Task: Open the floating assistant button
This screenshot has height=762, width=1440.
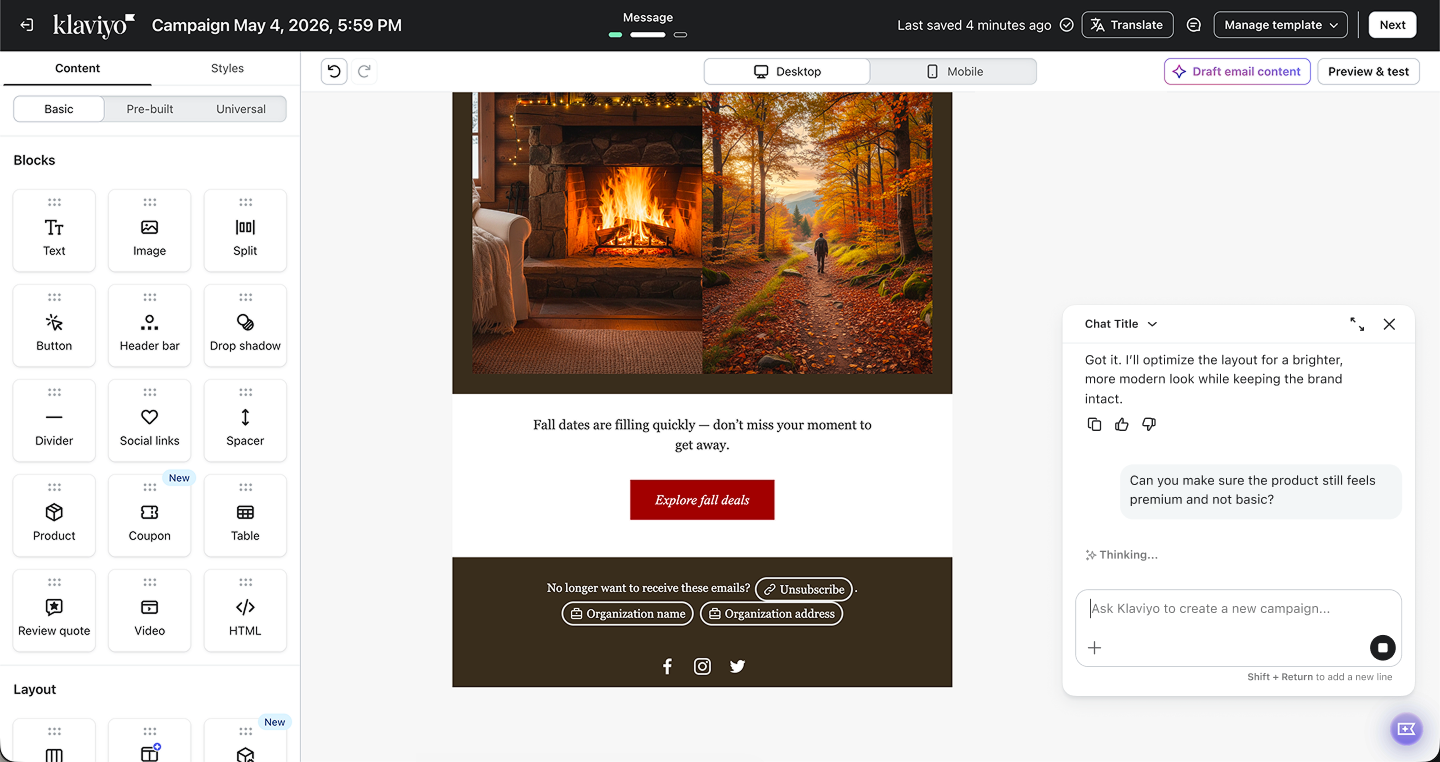Action: pyautogui.click(x=1407, y=729)
